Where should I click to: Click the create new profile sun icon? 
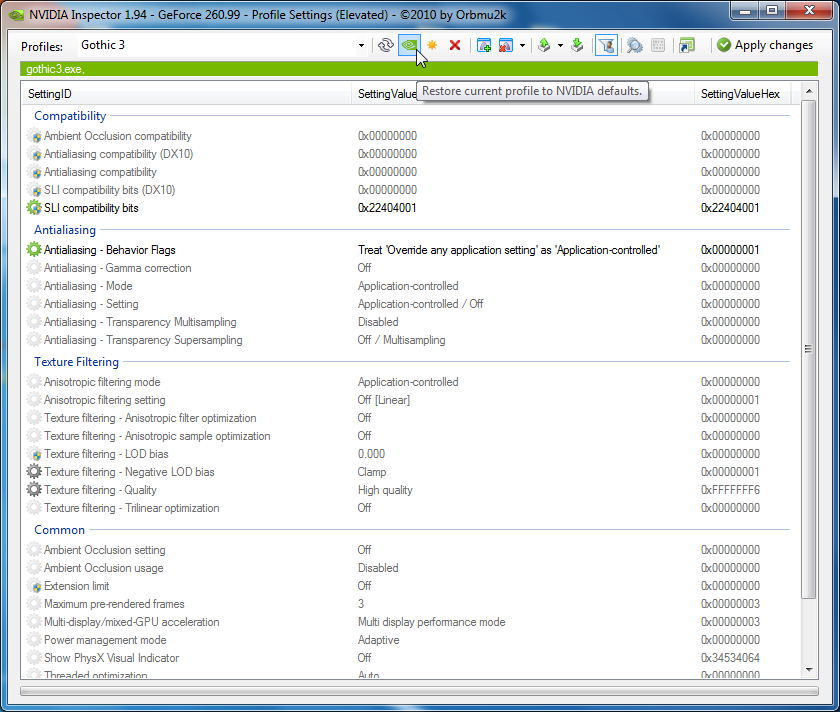click(432, 45)
